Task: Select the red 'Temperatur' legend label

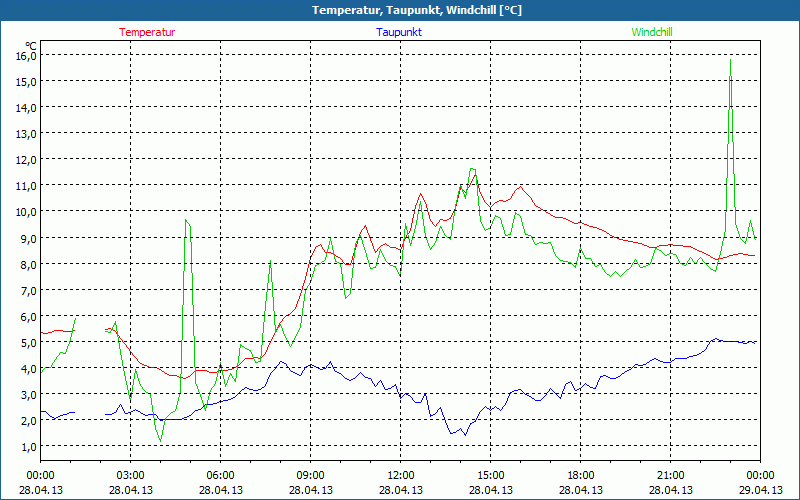Action: pyautogui.click(x=147, y=32)
